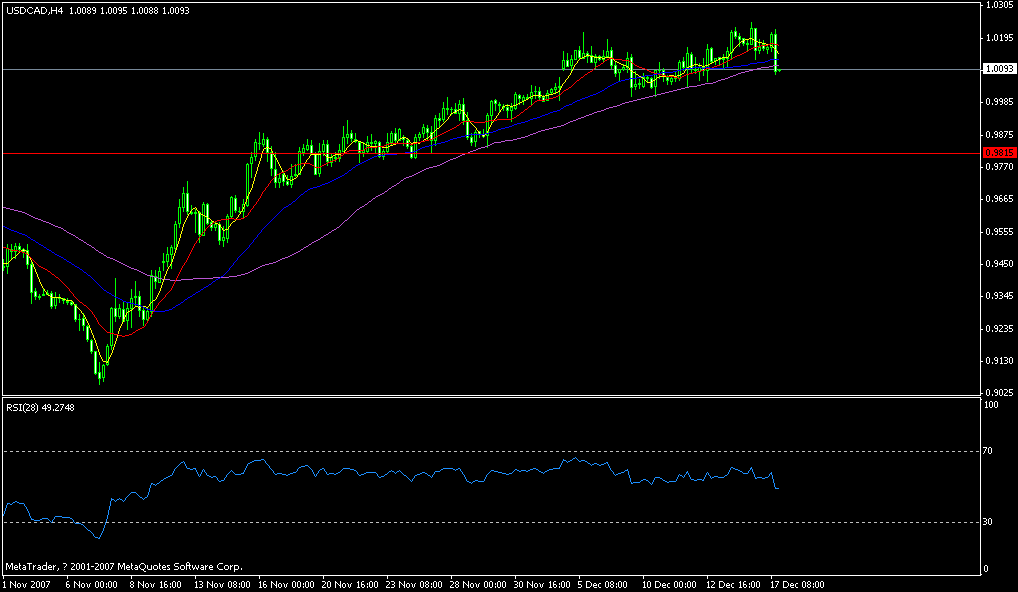The width and height of the screenshot is (1018, 592).
Task: Click the MetaQuotes Software Corp. copyright text
Action: (x=124, y=566)
